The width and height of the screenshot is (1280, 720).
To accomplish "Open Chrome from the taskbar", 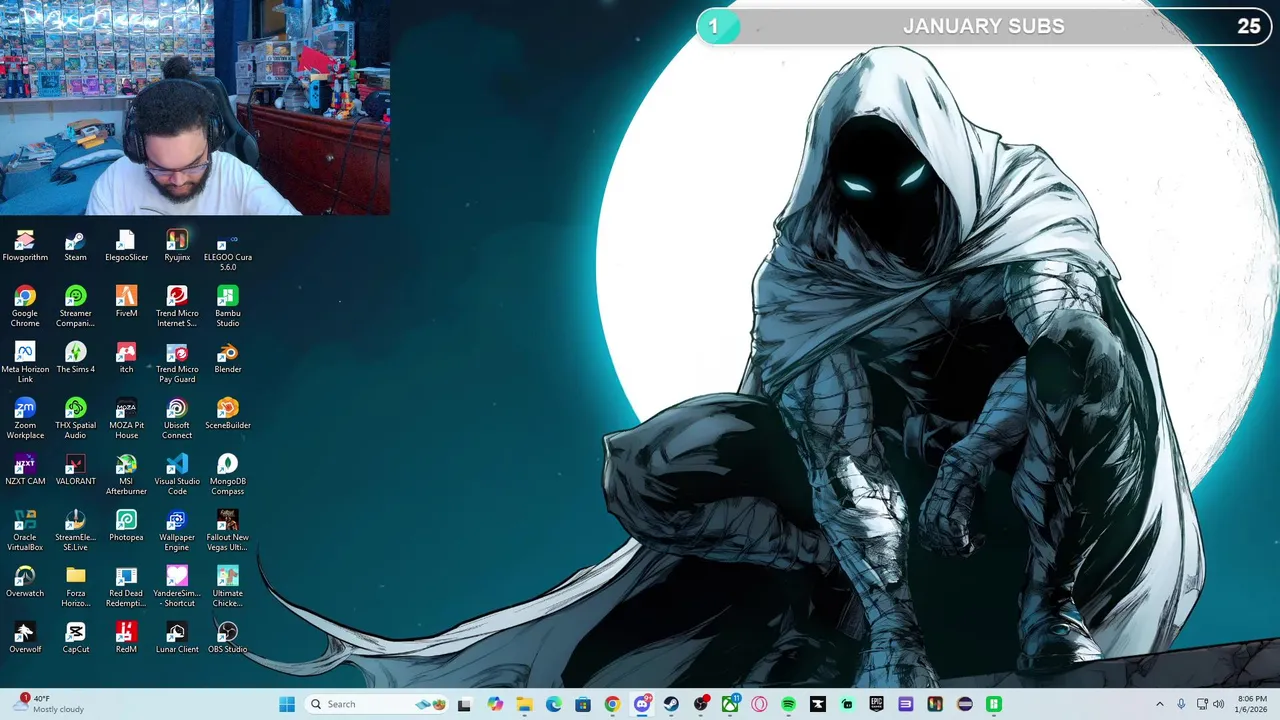I will point(612,704).
